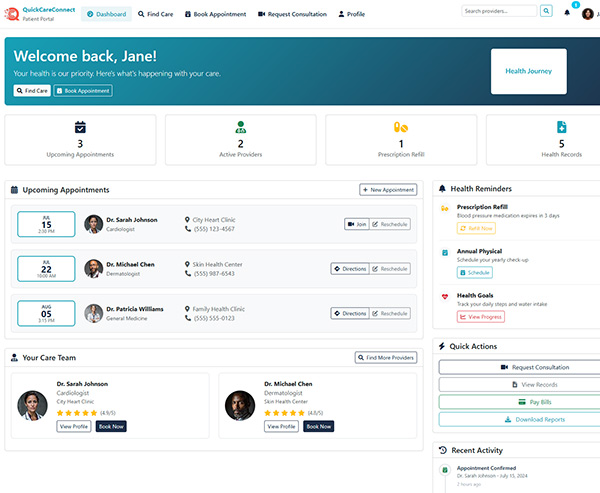Click the Prescription Refill reminder pill icon
Screen dimensions: 600x493
pos(445,208)
